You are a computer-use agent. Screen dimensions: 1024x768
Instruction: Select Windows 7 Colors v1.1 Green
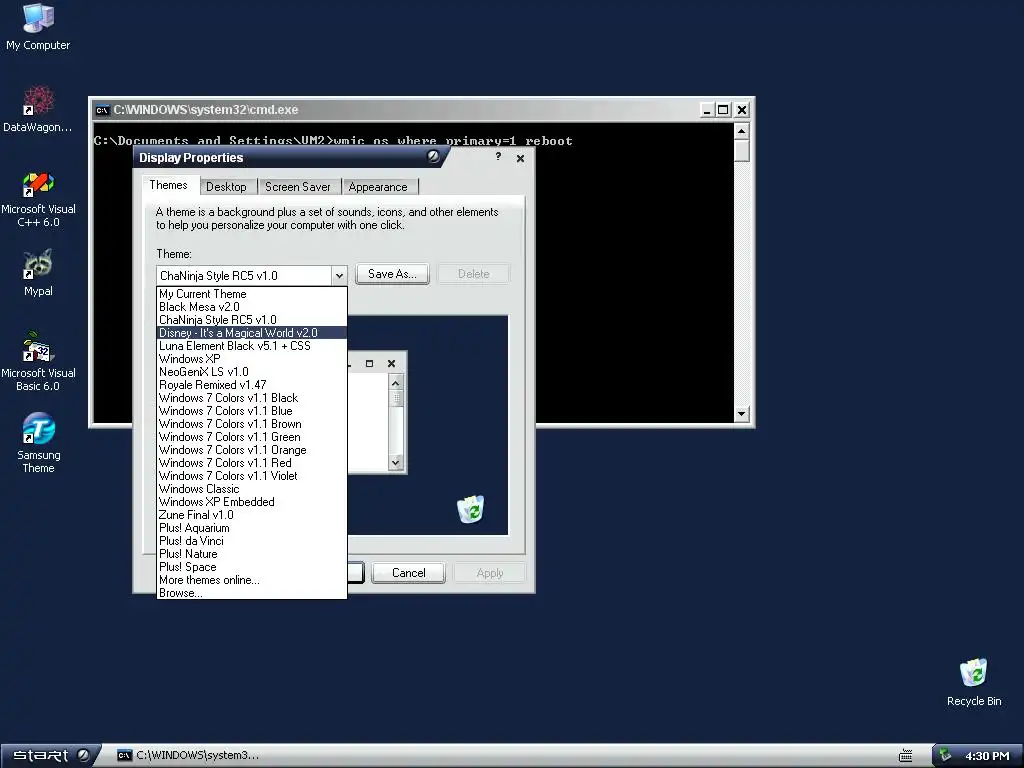(x=251, y=438)
